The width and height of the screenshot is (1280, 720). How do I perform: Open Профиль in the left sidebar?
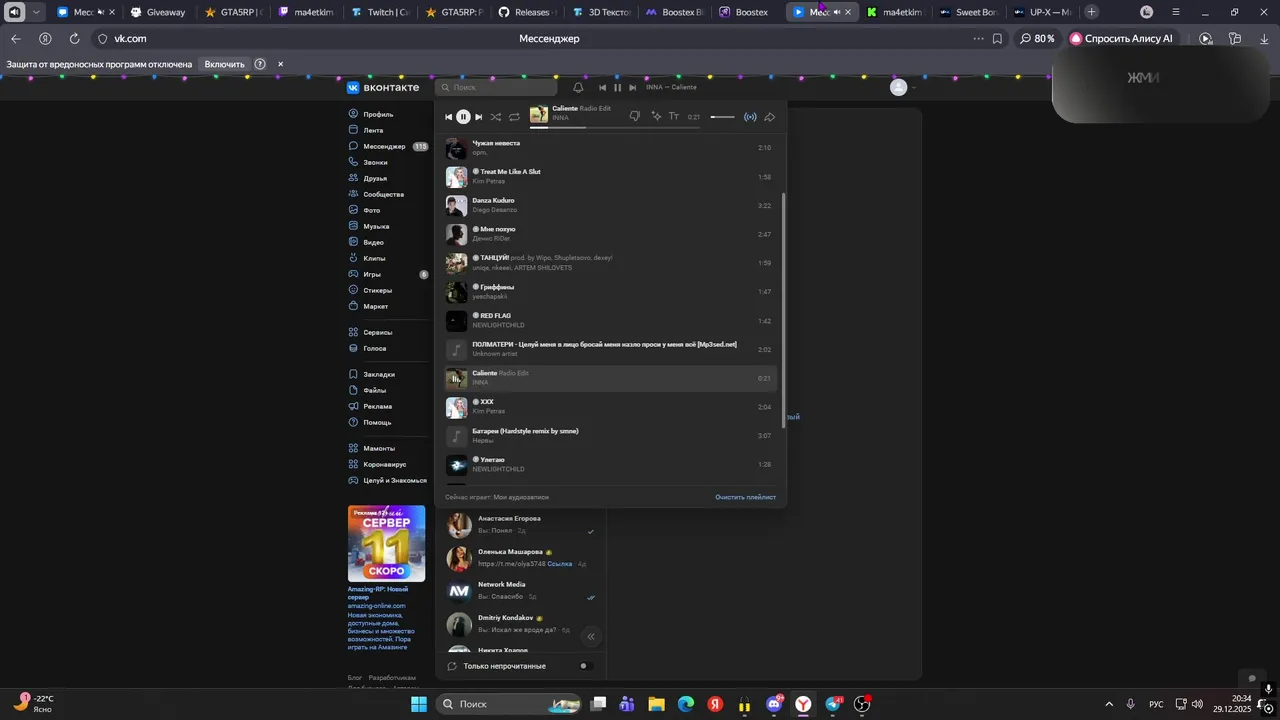tap(378, 114)
